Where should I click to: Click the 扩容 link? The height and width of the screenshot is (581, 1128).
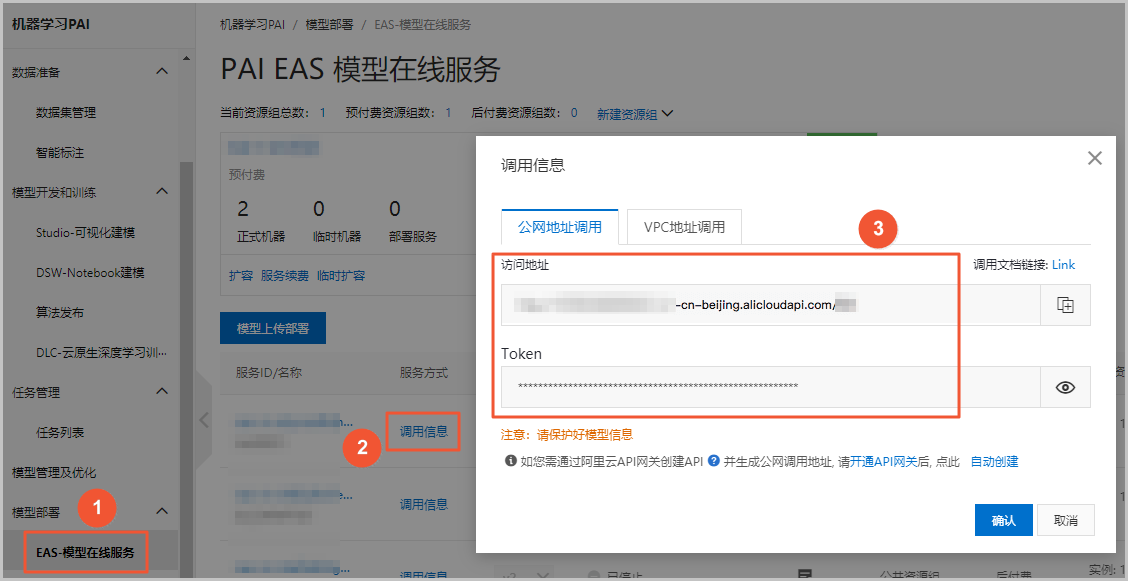point(241,275)
